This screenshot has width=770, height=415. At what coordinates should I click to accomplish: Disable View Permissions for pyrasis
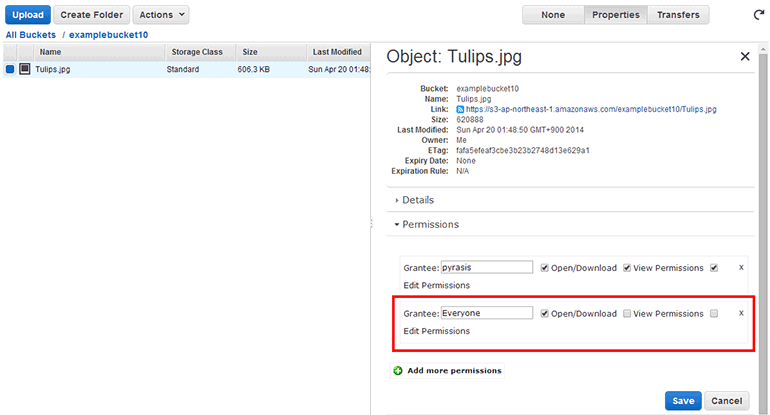click(627, 268)
